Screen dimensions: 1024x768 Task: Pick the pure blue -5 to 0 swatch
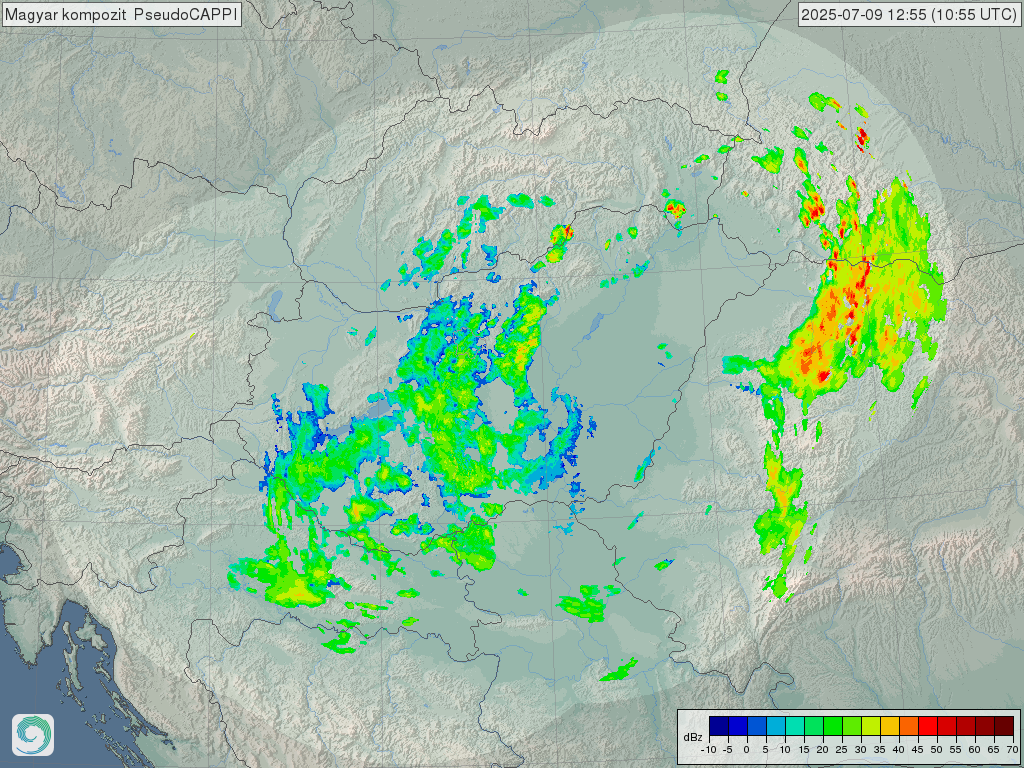point(738,726)
